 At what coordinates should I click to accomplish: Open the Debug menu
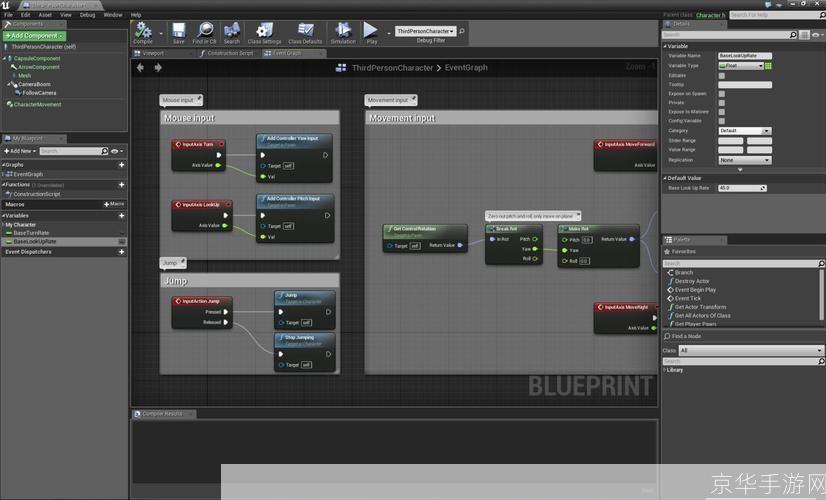coord(87,15)
